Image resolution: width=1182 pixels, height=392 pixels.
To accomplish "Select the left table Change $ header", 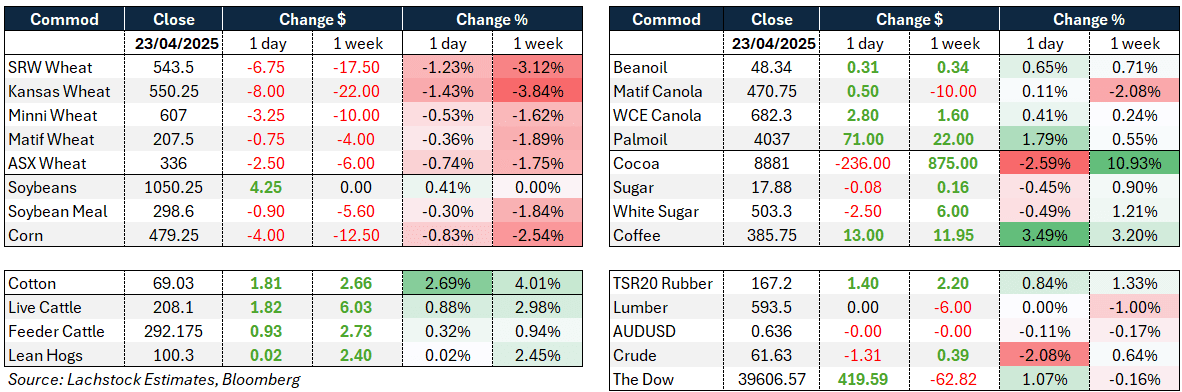I will pos(311,19).
